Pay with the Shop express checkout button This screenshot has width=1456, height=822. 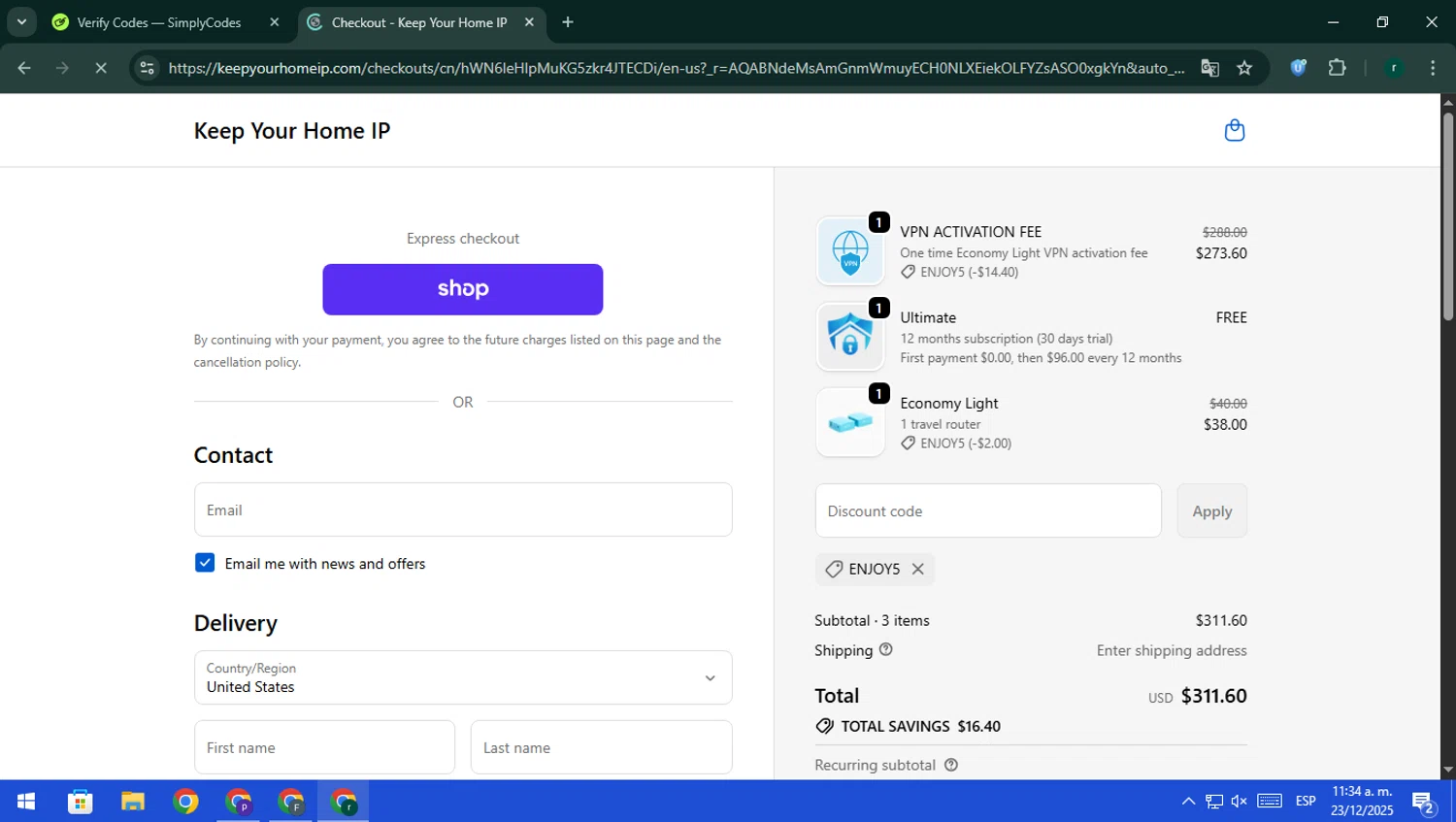463,289
